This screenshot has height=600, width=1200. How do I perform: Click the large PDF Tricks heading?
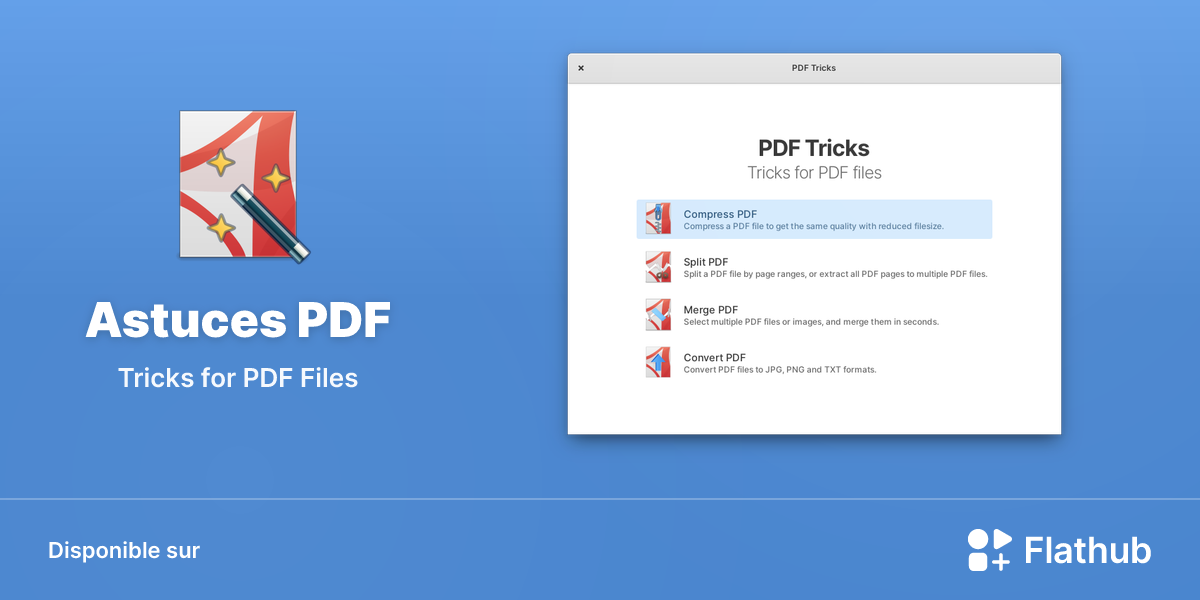[x=814, y=148]
